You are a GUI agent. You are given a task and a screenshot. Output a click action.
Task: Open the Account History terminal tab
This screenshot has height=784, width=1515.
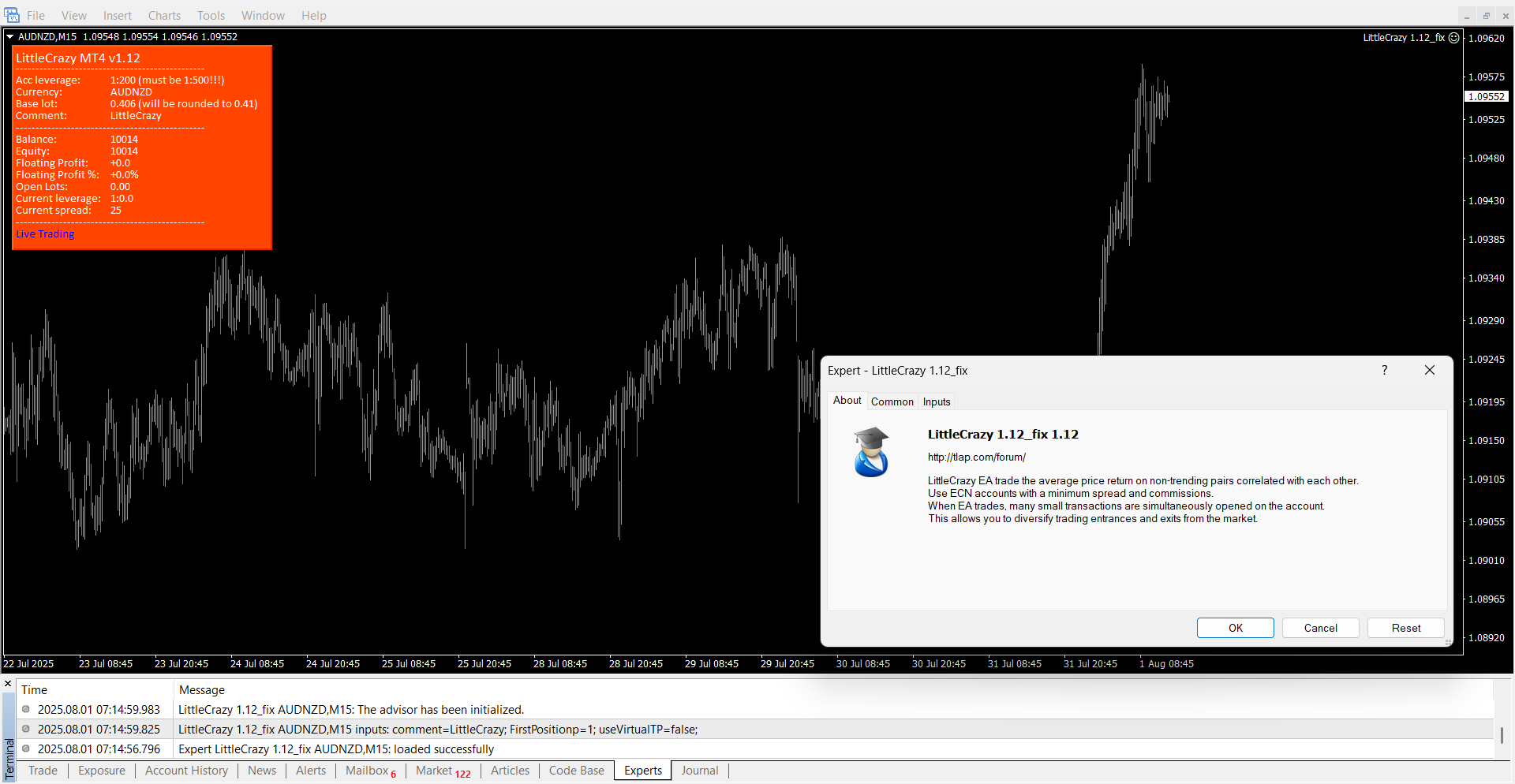pos(186,771)
